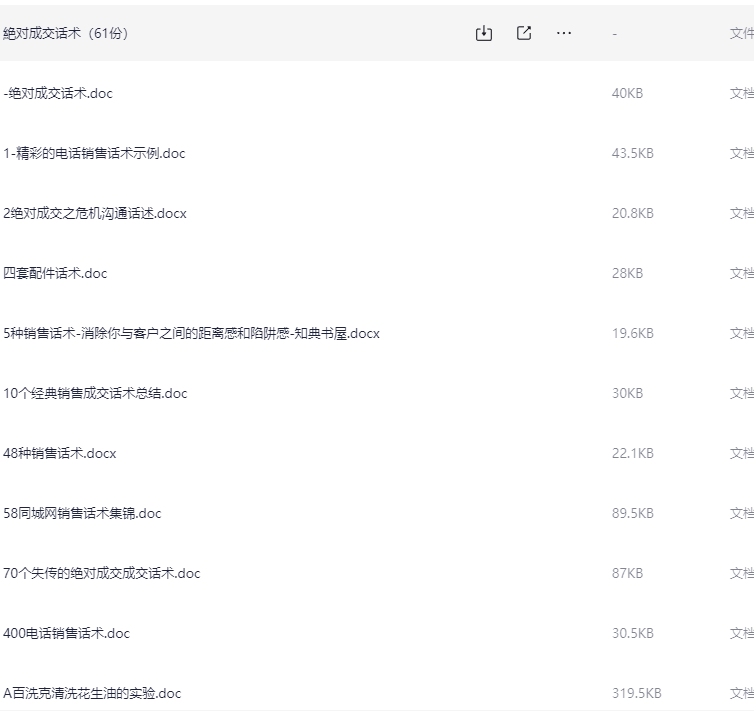
Task: Open 58同城网销售话术集锦.doc
Action: 82,513
